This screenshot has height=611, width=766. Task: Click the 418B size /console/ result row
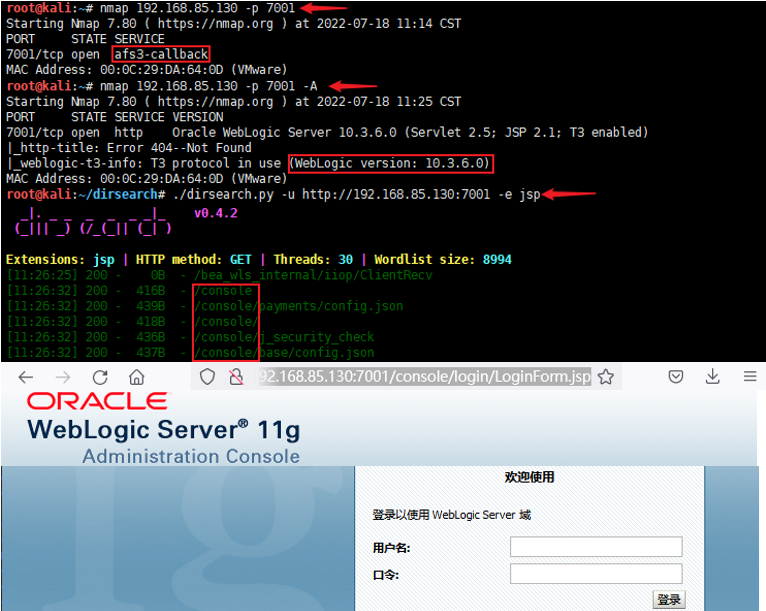tap(133, 322)
